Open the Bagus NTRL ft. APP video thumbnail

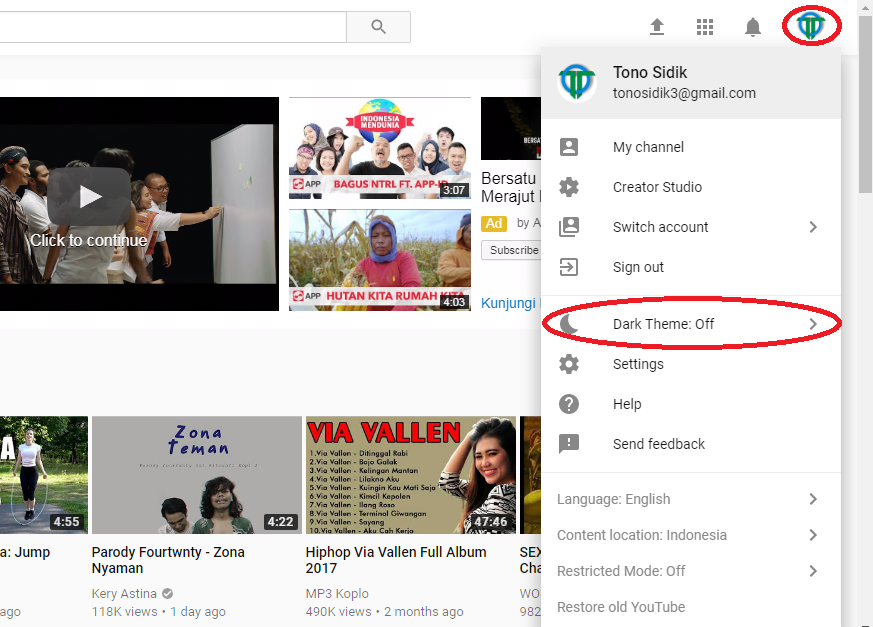[x=380, y=148]
